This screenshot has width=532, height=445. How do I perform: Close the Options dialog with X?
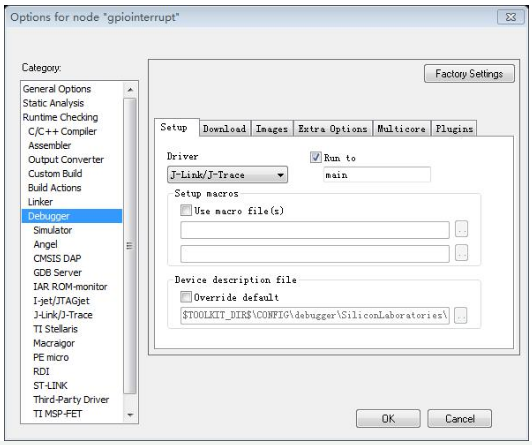(x=511, y=17)
